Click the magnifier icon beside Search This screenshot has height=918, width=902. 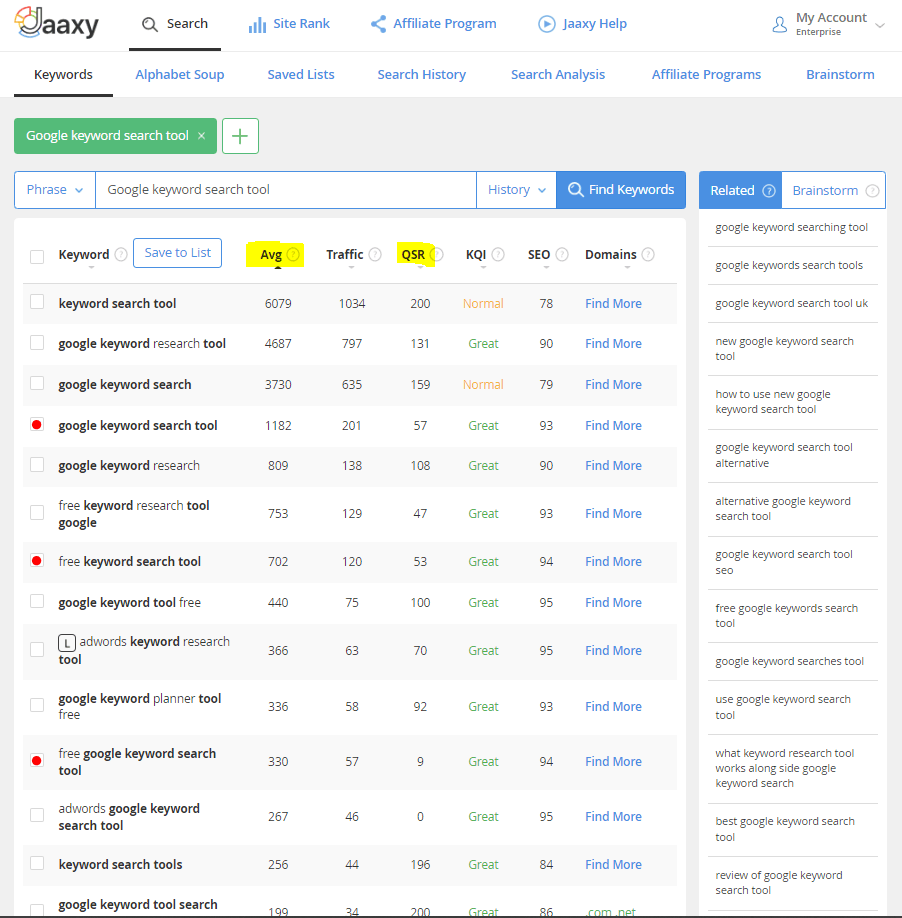[150, 24]
